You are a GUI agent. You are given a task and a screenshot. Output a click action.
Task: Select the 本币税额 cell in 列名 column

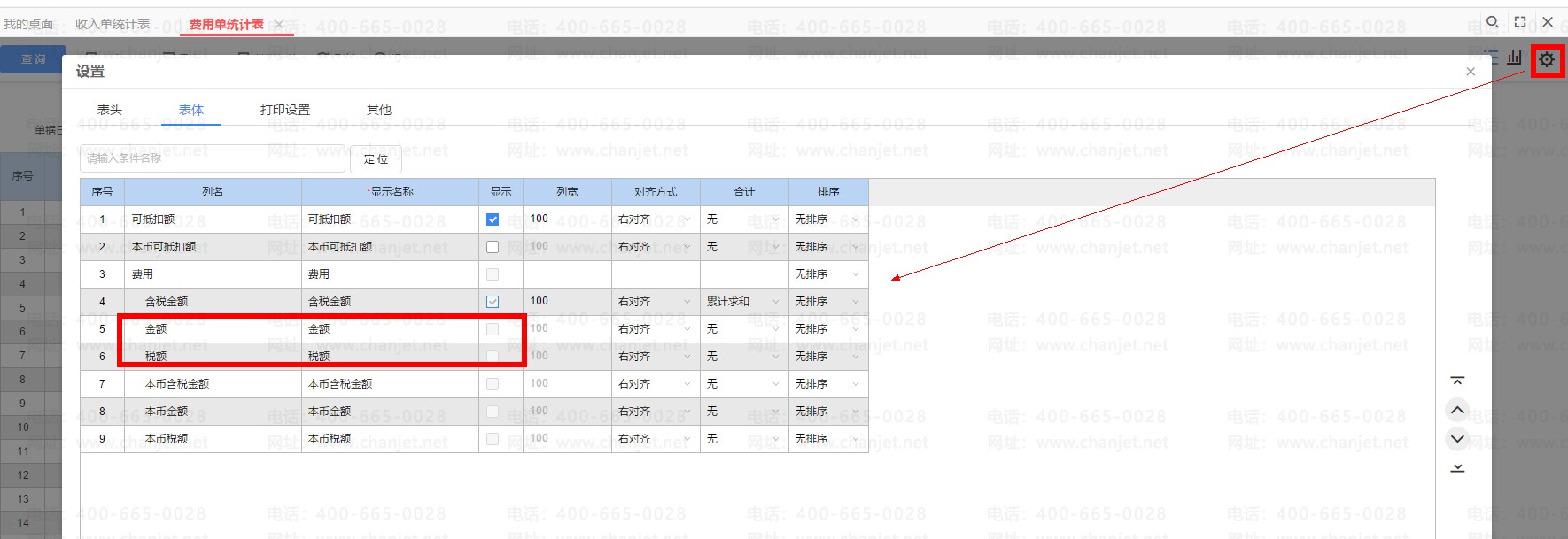click(213, 439)
